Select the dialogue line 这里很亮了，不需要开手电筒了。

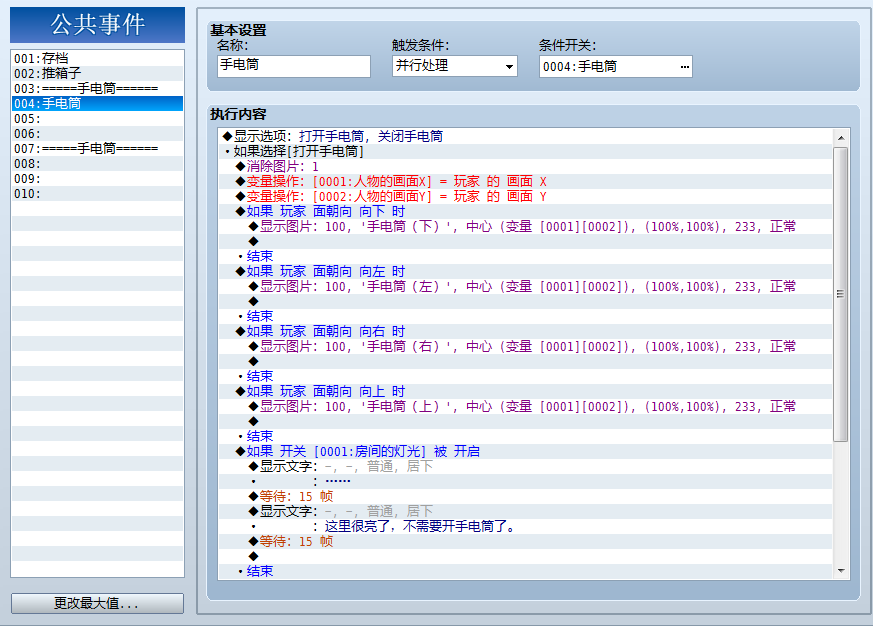(526, 527)
